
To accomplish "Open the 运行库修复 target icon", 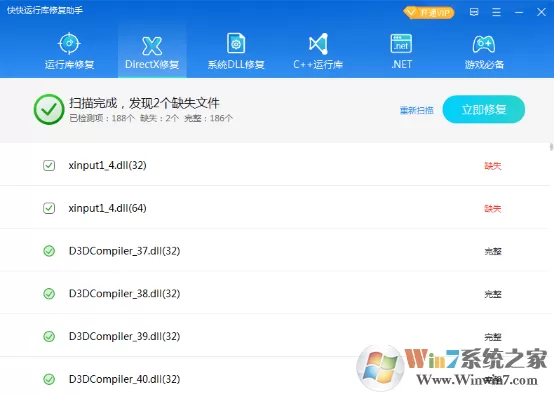I will click(69, 44).
